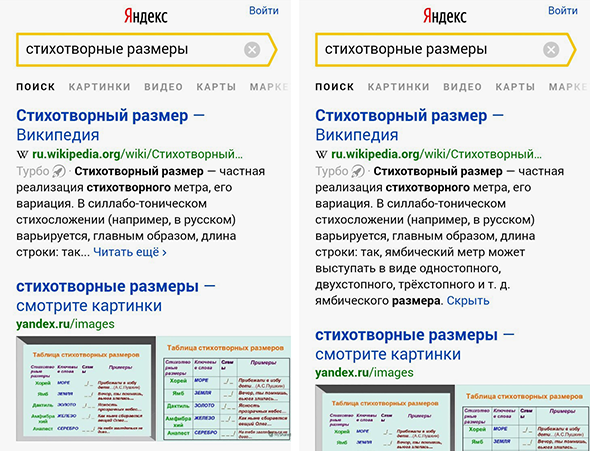Open yandex.ru/images URL in left screenshot
590x451 pixels.
coord(65,324)
